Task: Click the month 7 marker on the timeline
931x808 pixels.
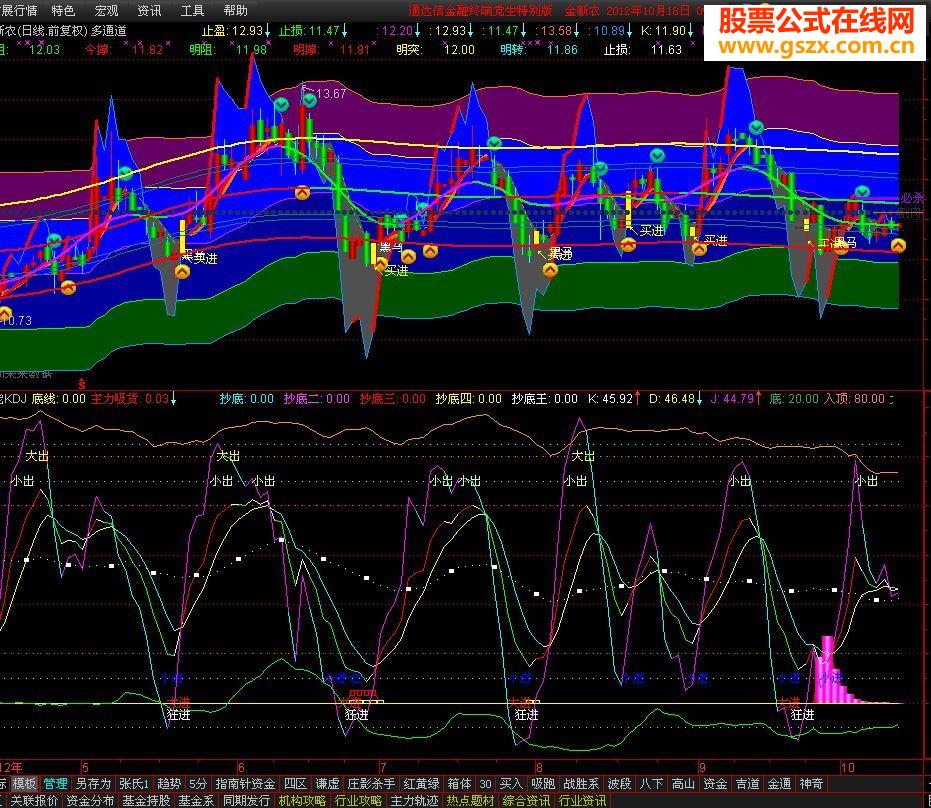Action: [384, 767]
